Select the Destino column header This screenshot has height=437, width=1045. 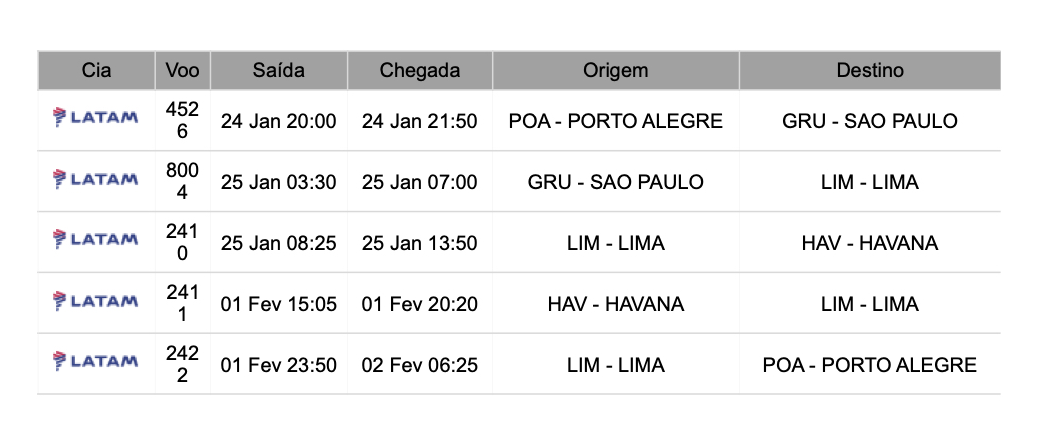coord(870,70)
